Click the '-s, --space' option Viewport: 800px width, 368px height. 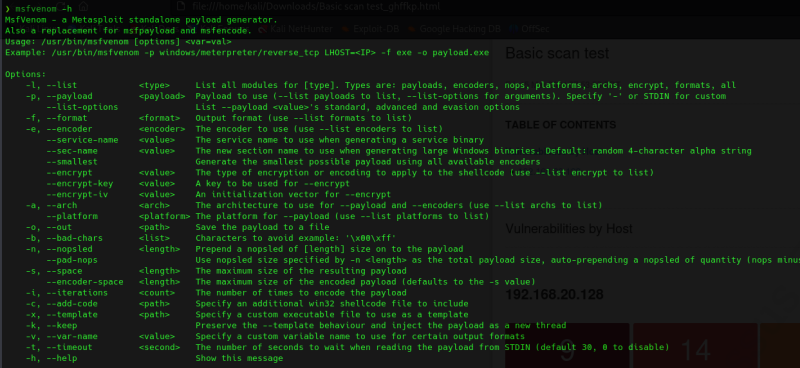coord(54,271)
